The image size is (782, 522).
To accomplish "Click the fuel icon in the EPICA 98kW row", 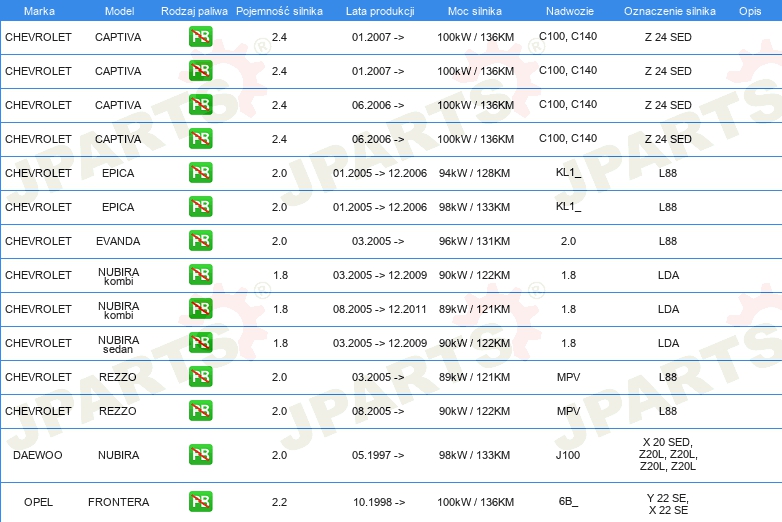I will 200,206.
